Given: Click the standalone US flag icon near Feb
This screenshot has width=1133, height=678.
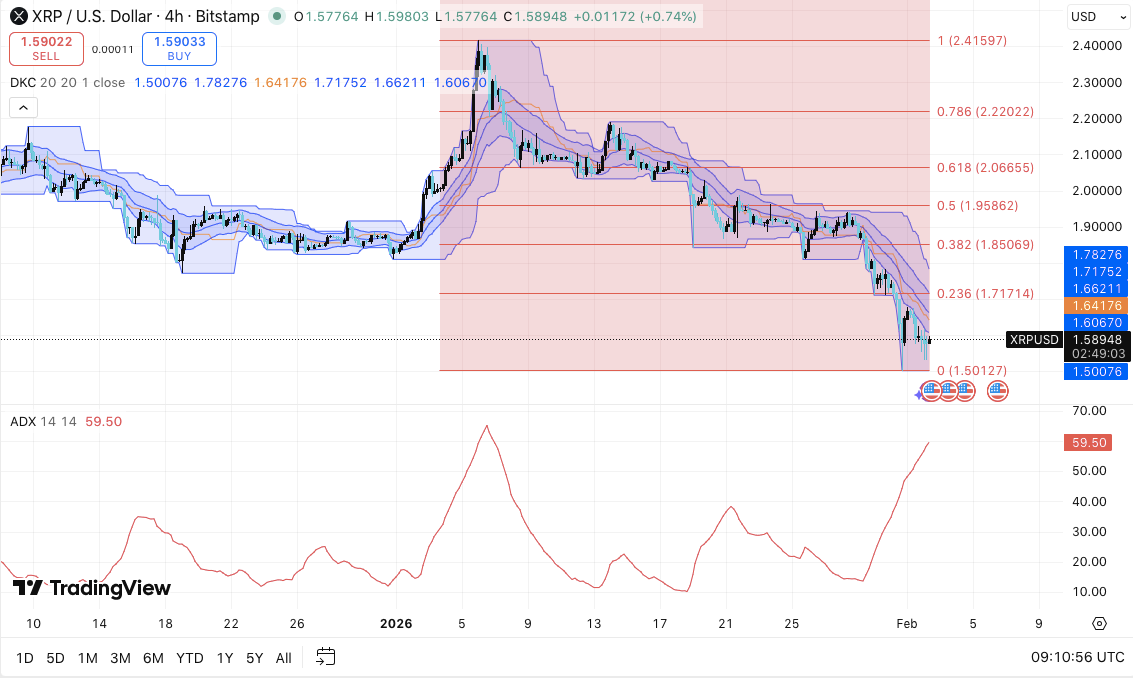Looking at the screenshot, I should click(x=997, y=390).
